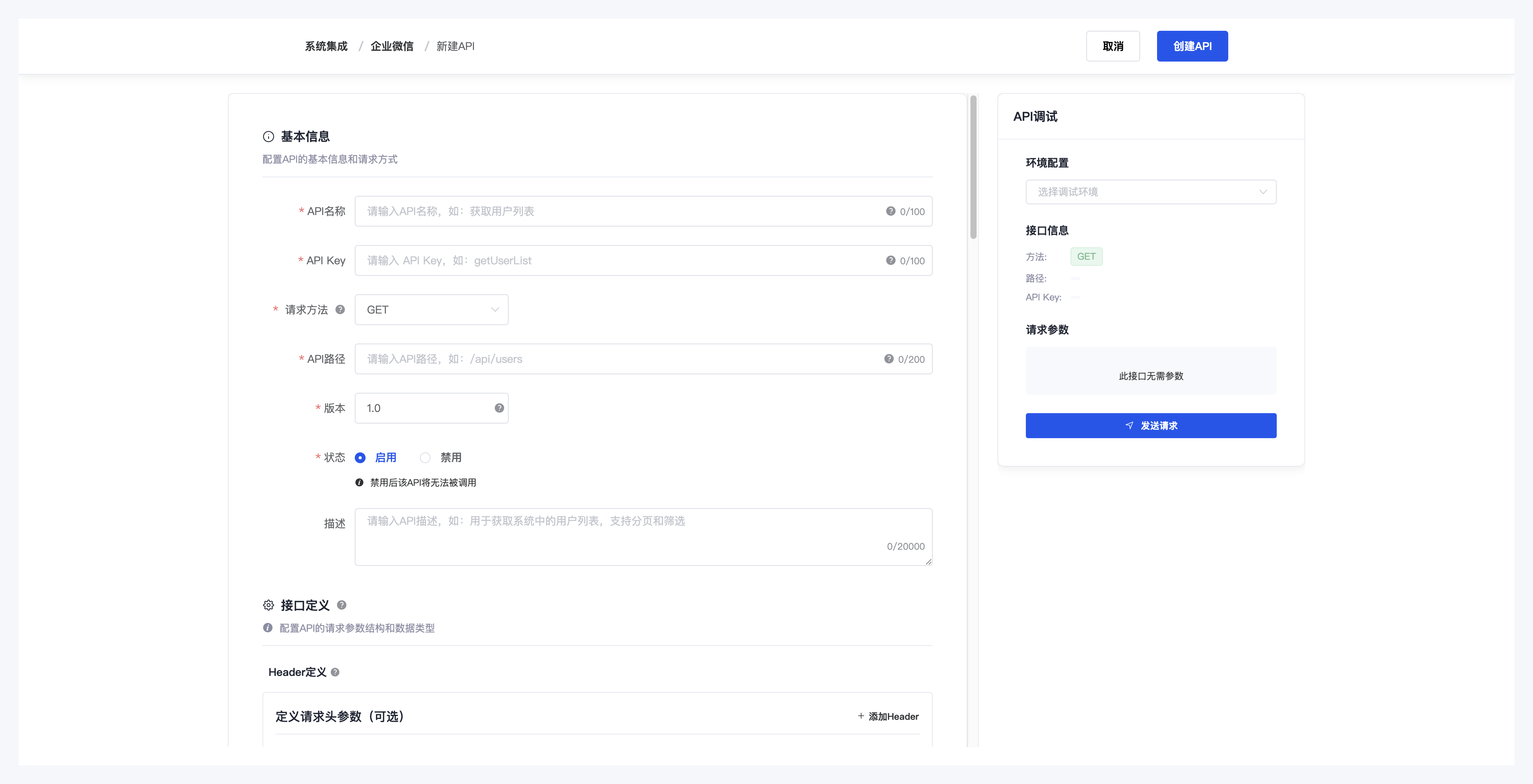Go to 企业微信 breadcrumb
1533x784 pixels.
392,47
